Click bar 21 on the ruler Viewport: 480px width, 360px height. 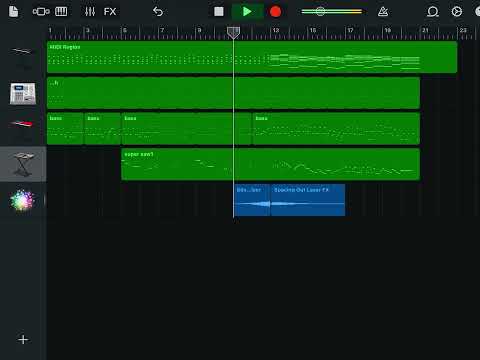tap(425, 30)
